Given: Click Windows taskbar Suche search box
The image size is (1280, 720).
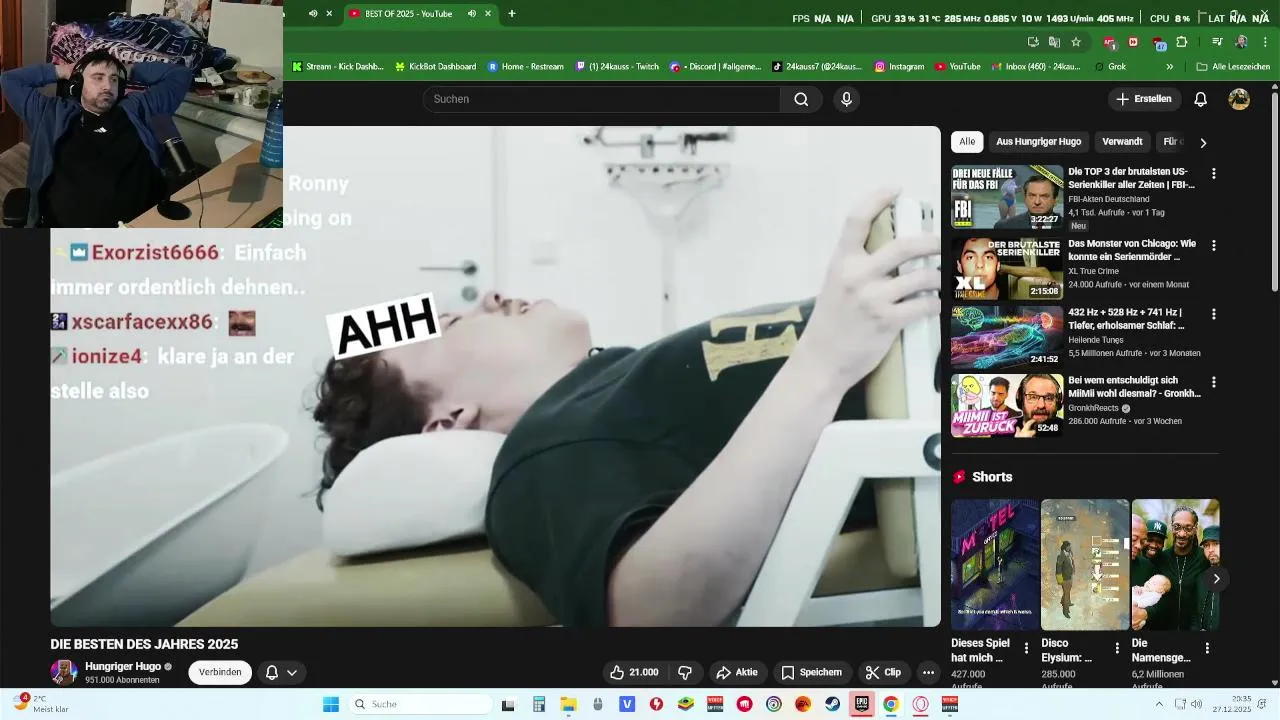Looking at the screenshot, I should pyautogui.click(x=420, y=704).
